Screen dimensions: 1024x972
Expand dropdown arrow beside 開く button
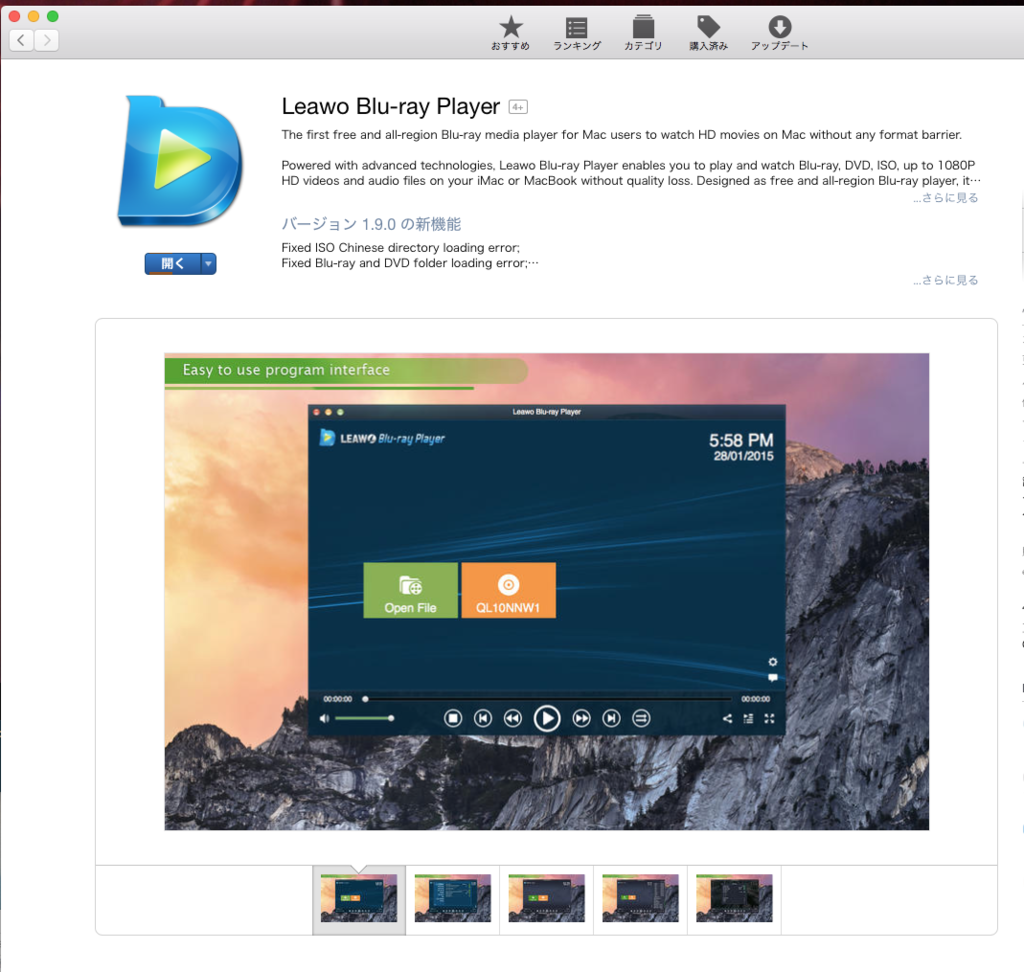(208, 263)
